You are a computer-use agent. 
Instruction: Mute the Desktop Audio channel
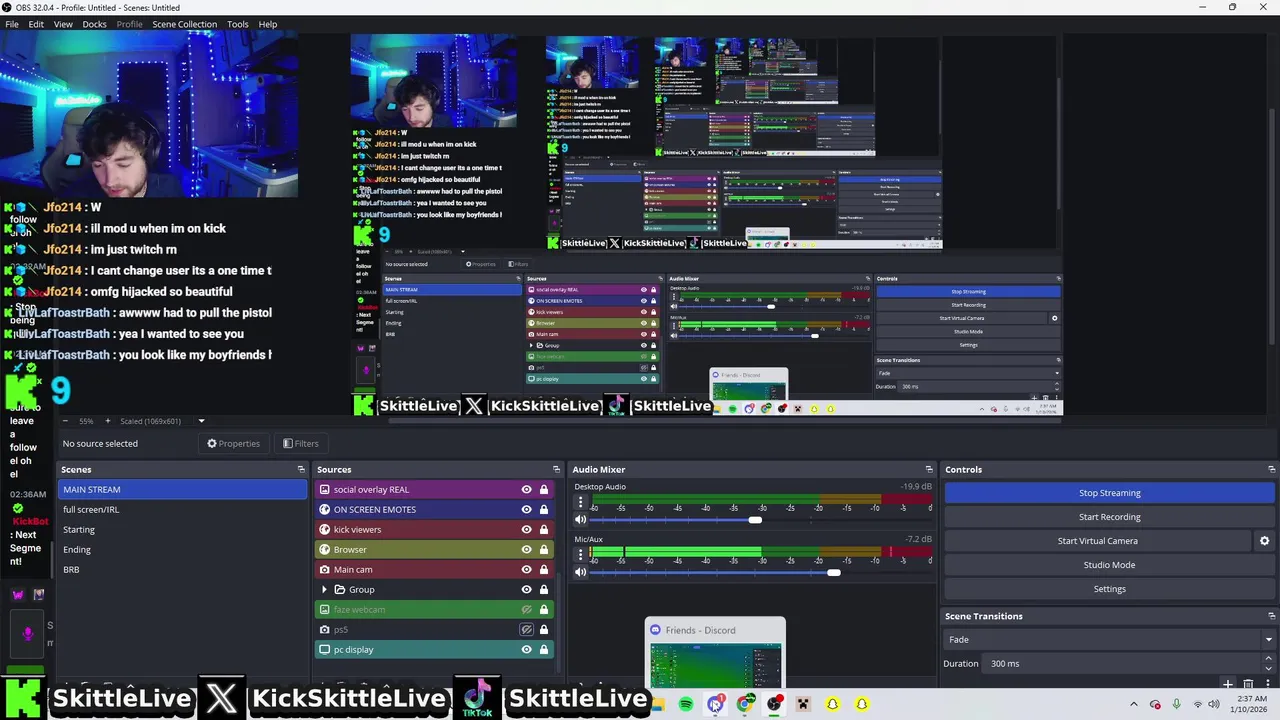(x=580, y=520)
